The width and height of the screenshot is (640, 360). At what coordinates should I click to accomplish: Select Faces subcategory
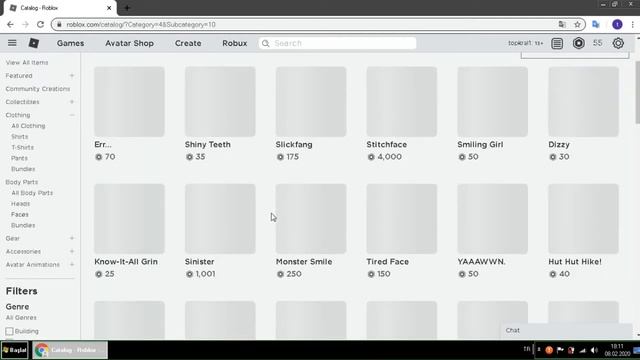[20, 214]
